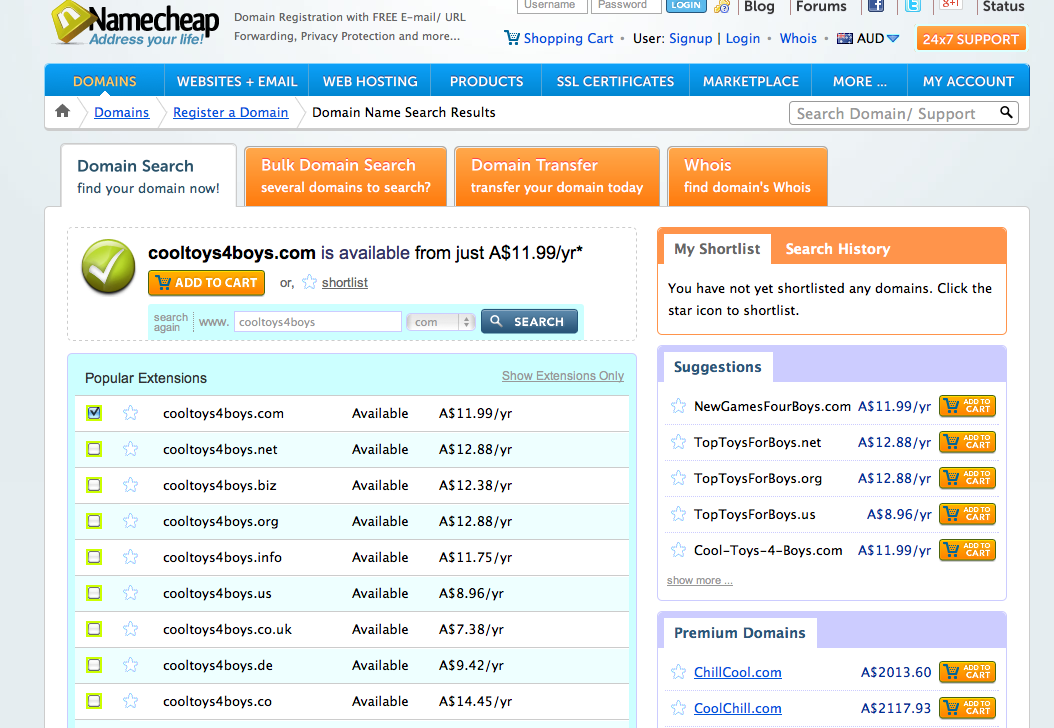Shortlist star for cooltoys4boys.net row

130,449
